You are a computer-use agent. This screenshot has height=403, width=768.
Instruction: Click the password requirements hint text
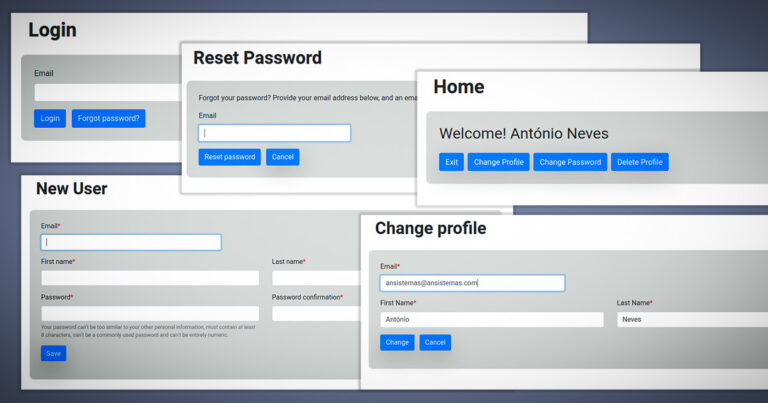[x=148, y=331]
